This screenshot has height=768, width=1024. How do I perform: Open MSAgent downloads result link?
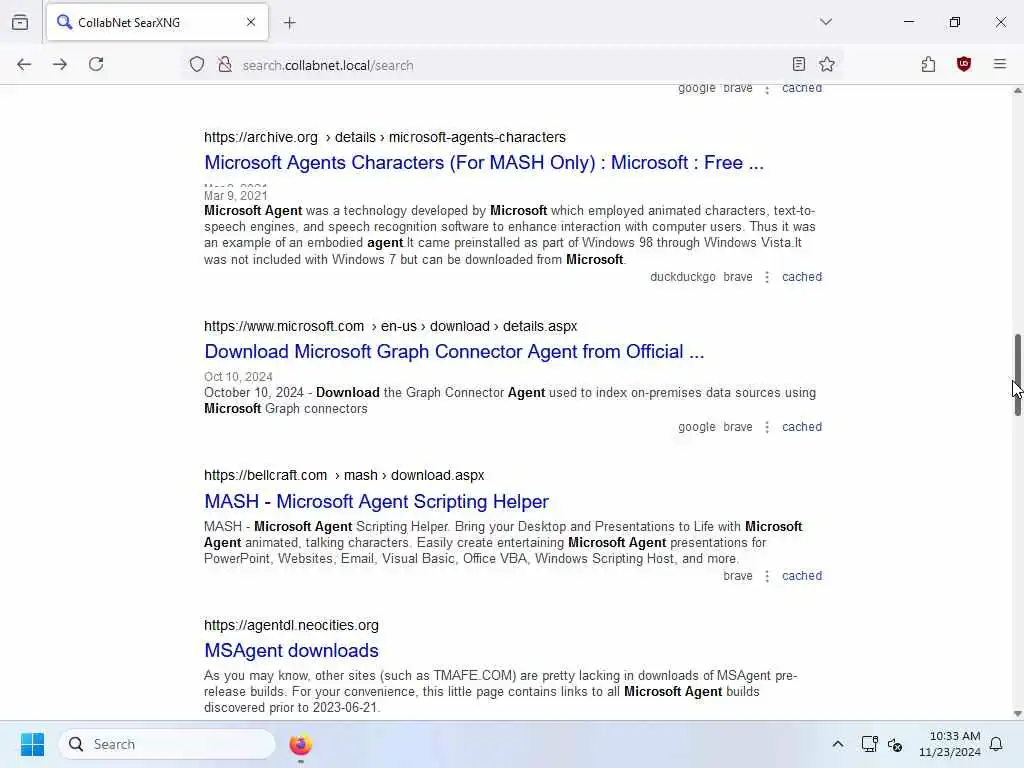(x=291, y=650)
